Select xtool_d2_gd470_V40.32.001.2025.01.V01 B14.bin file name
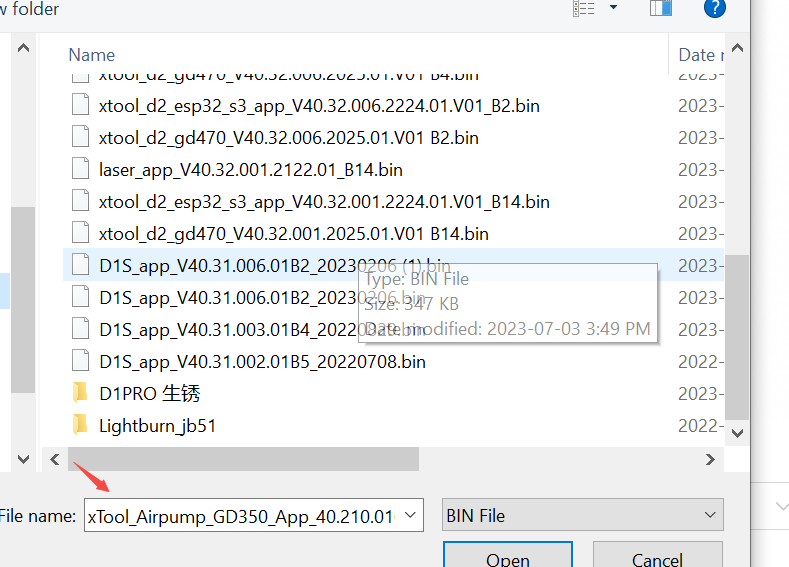 click(293, 234)
